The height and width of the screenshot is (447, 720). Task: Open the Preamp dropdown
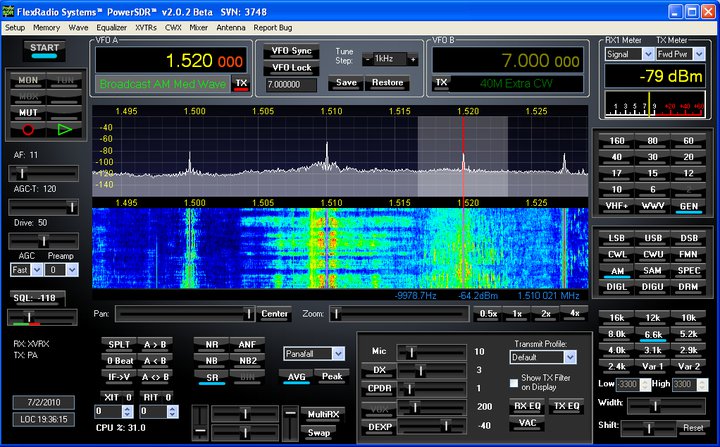coord(72,270)
